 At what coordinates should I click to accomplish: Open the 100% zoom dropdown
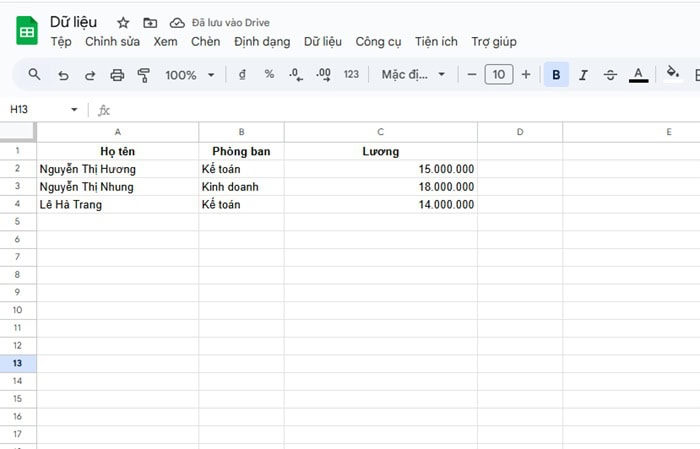pyautogui.click(x=189, y=75)
